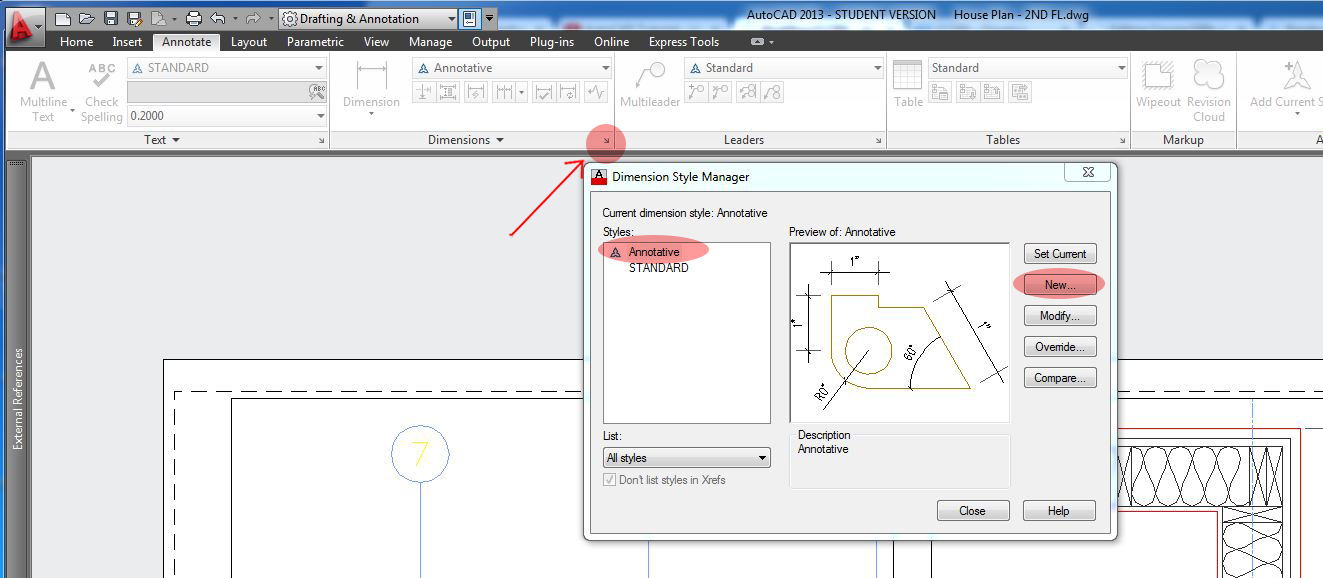This screenshot has width=1323, height=578.
Task: Click the Set Current button
Action: click(x=1060, y=254)
